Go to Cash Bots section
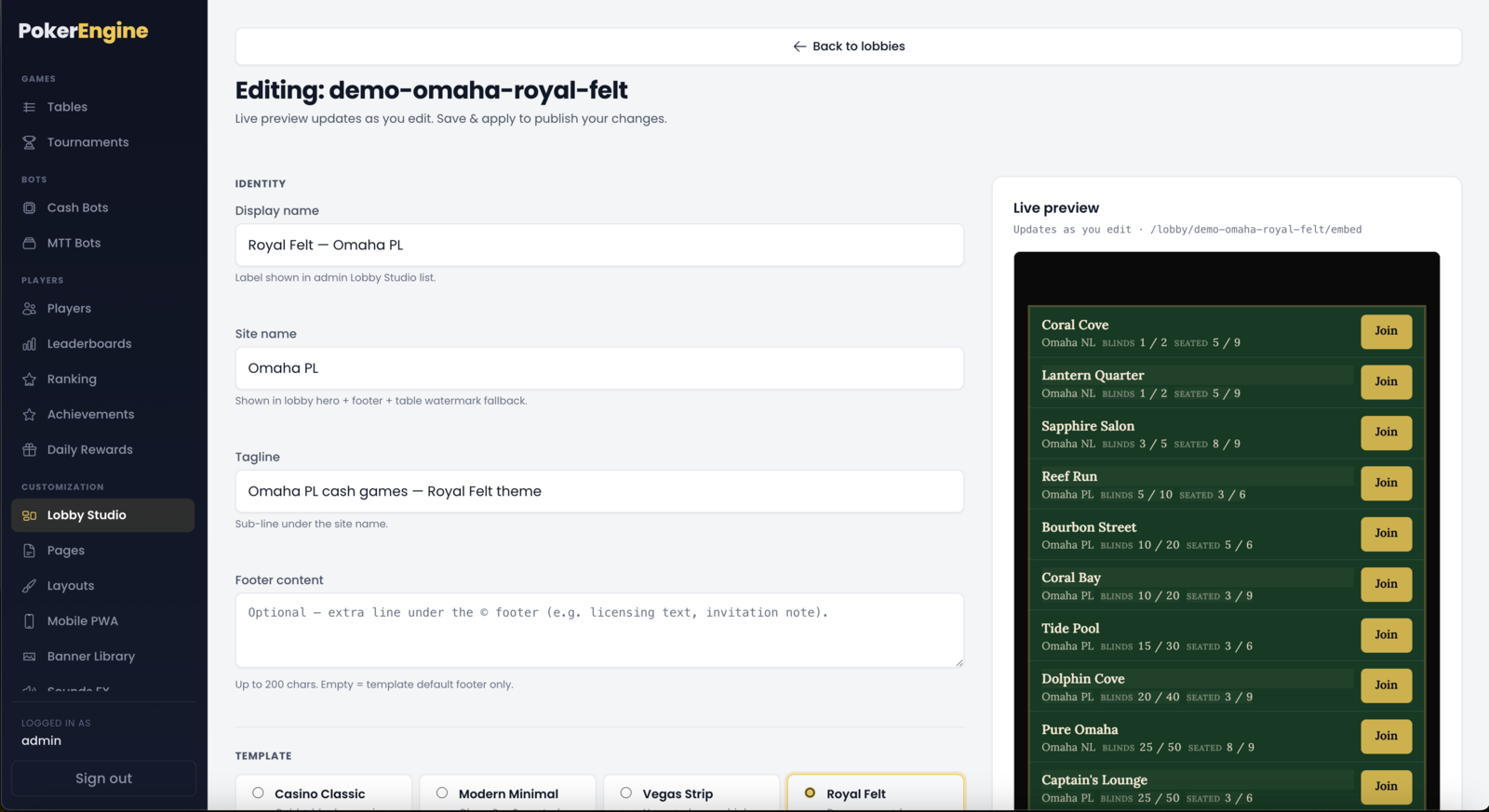This screenshot has width=1489, height=812. point(102,207)
